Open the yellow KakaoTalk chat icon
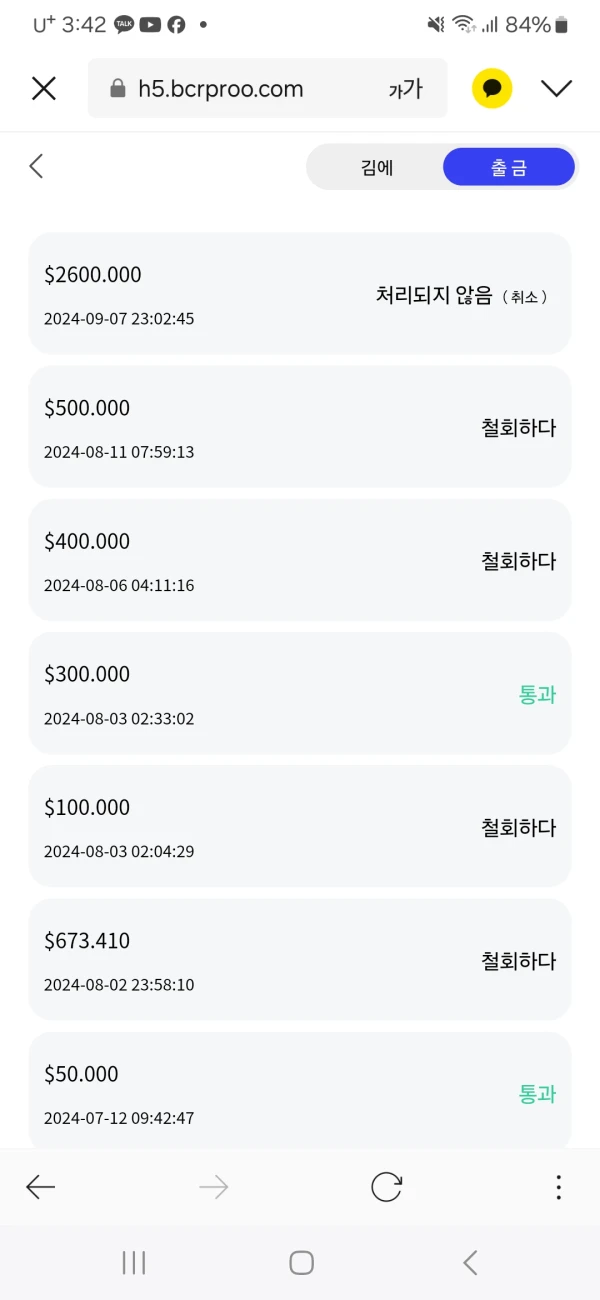The height and width of the screenshot is (1300, 600). point(492,89)
